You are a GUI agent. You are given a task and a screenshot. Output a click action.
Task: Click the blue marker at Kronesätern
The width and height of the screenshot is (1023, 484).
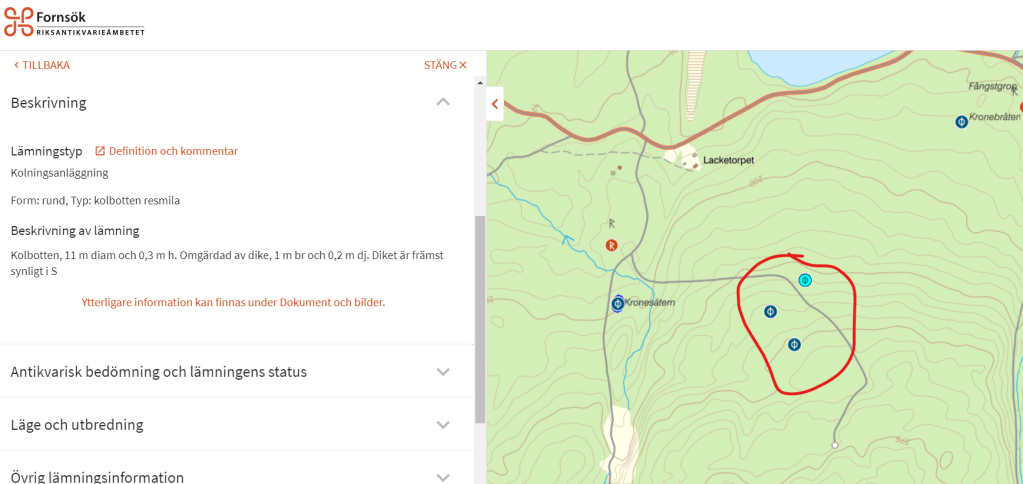click(x=618, y=304)
